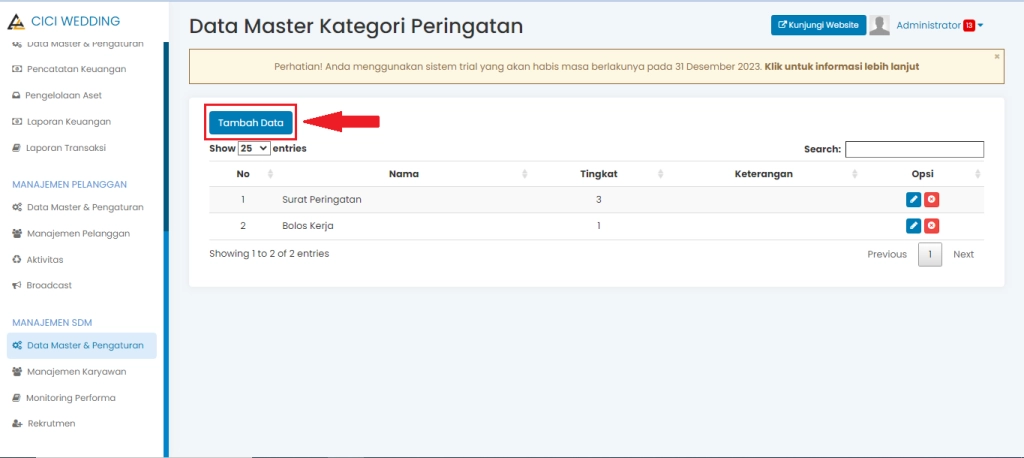This screenshot has height=458, width=1024.
Task: Sort table by No column
Action: [243, 174]
